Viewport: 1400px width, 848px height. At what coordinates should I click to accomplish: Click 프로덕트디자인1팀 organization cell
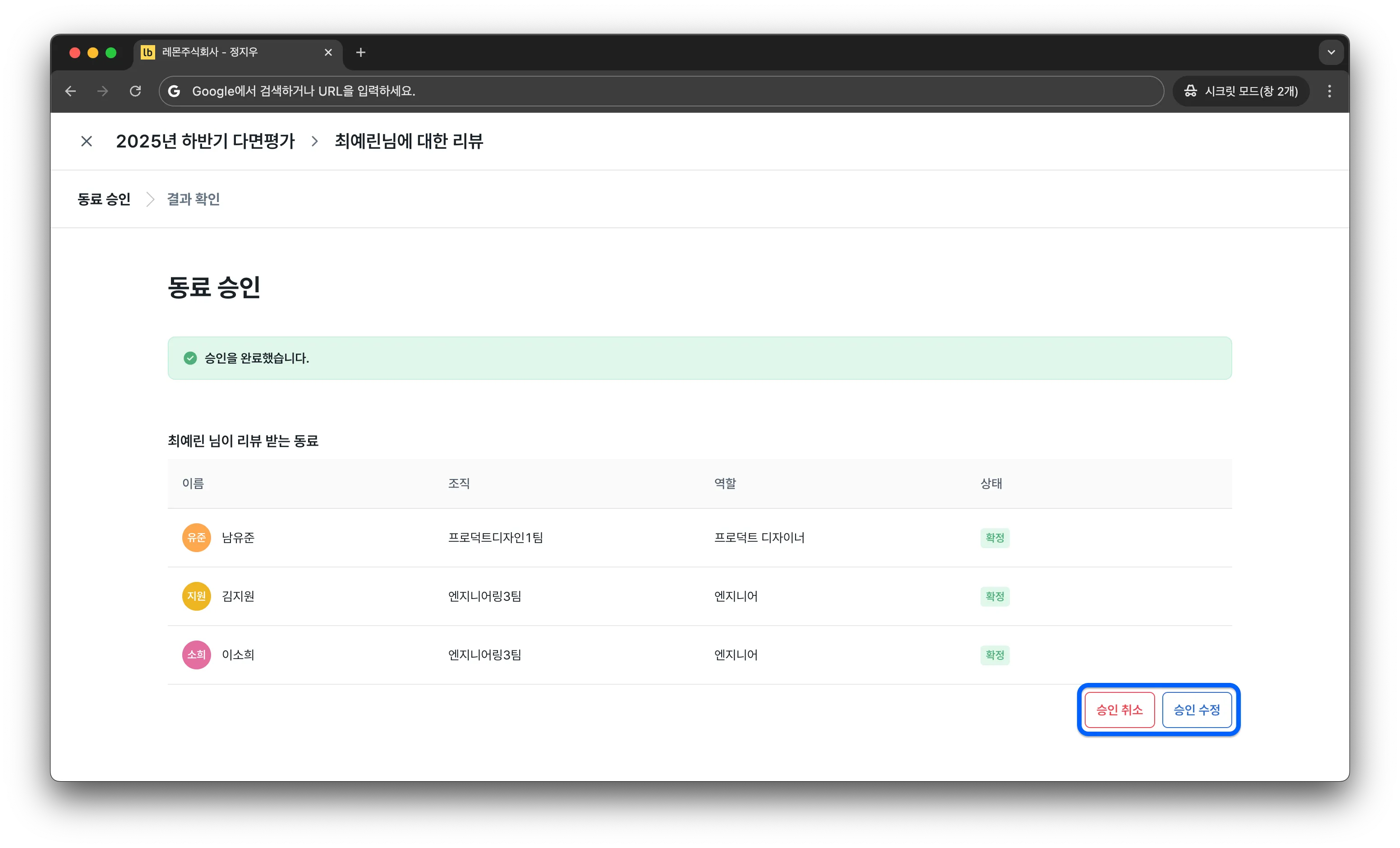(495, 537)
